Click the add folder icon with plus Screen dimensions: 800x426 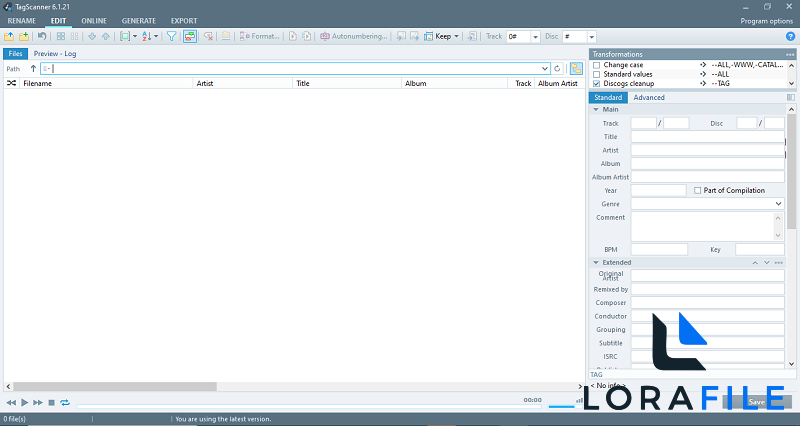pyautogui.click(x=24, y=36)
